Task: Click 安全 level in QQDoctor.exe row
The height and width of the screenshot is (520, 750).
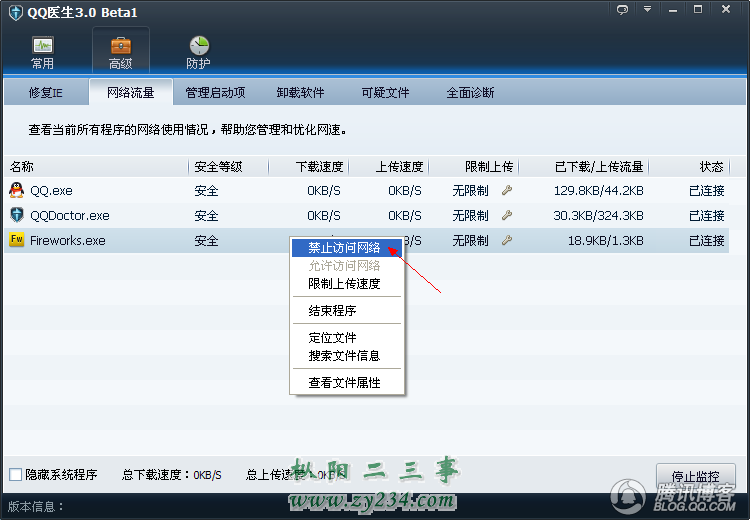Action: coord(206,216)
